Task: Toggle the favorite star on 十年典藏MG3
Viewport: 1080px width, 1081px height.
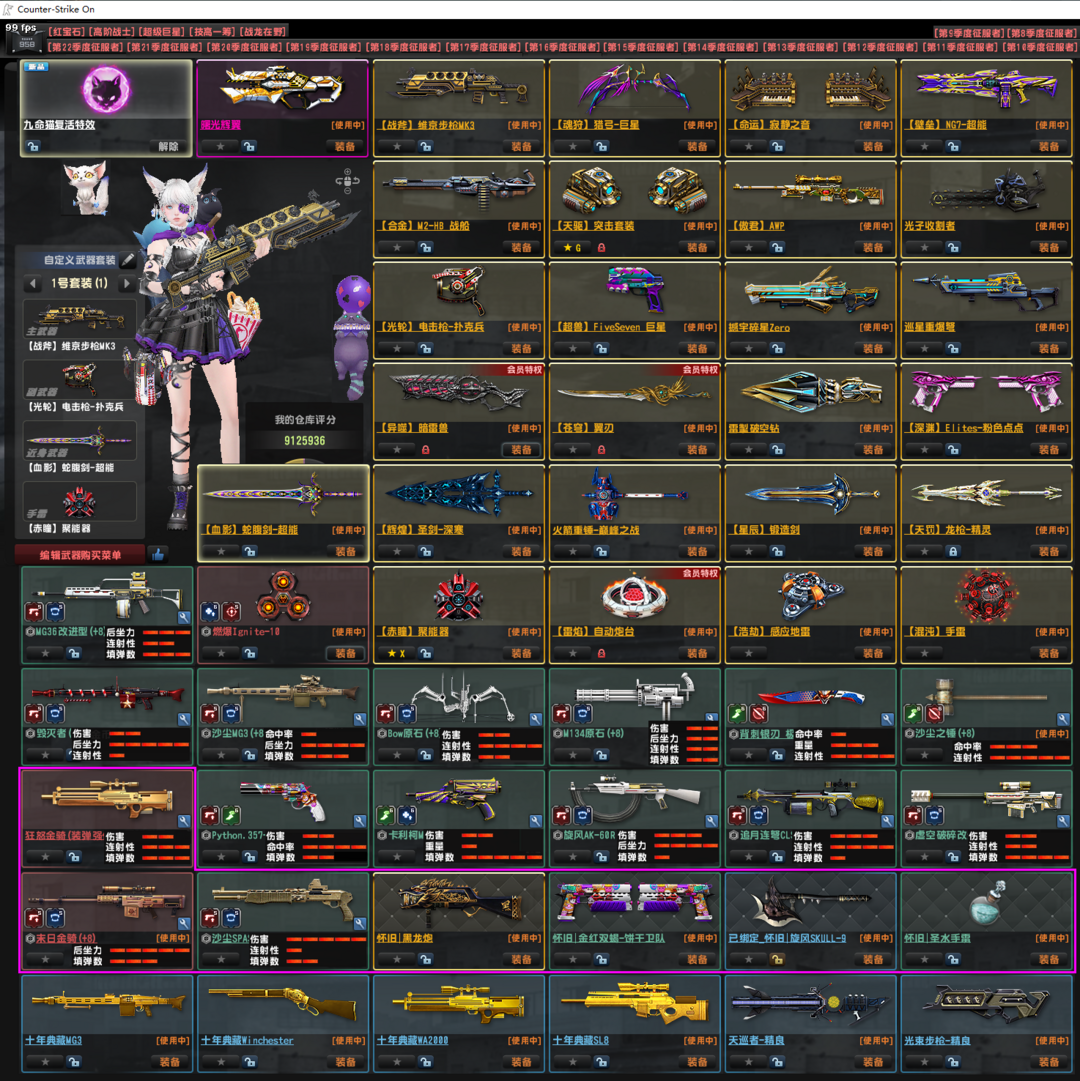Action: pos(45,1062)
